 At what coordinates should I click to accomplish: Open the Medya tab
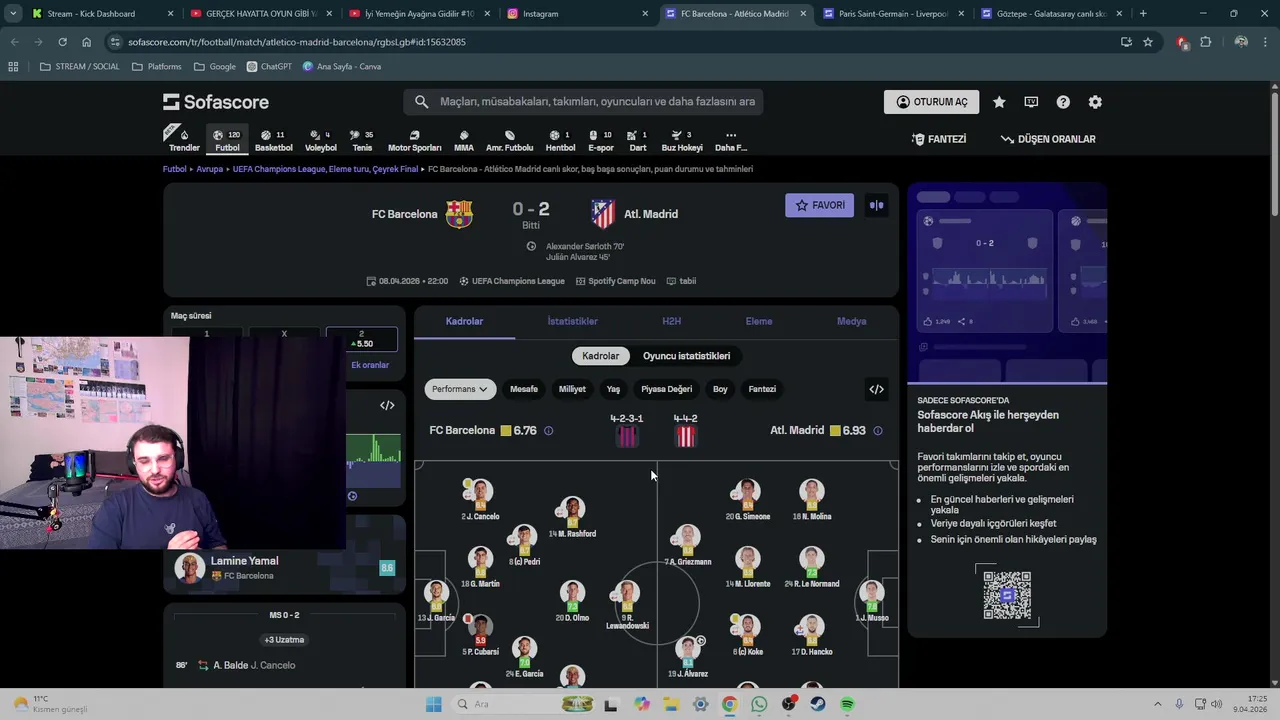pyautogui.click(x=851, y=321)
